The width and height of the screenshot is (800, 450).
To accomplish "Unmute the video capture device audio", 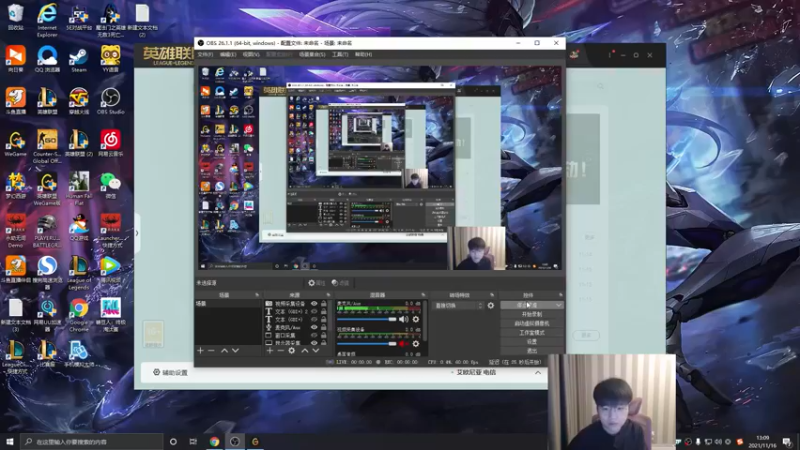I will [x=404, y=344].
